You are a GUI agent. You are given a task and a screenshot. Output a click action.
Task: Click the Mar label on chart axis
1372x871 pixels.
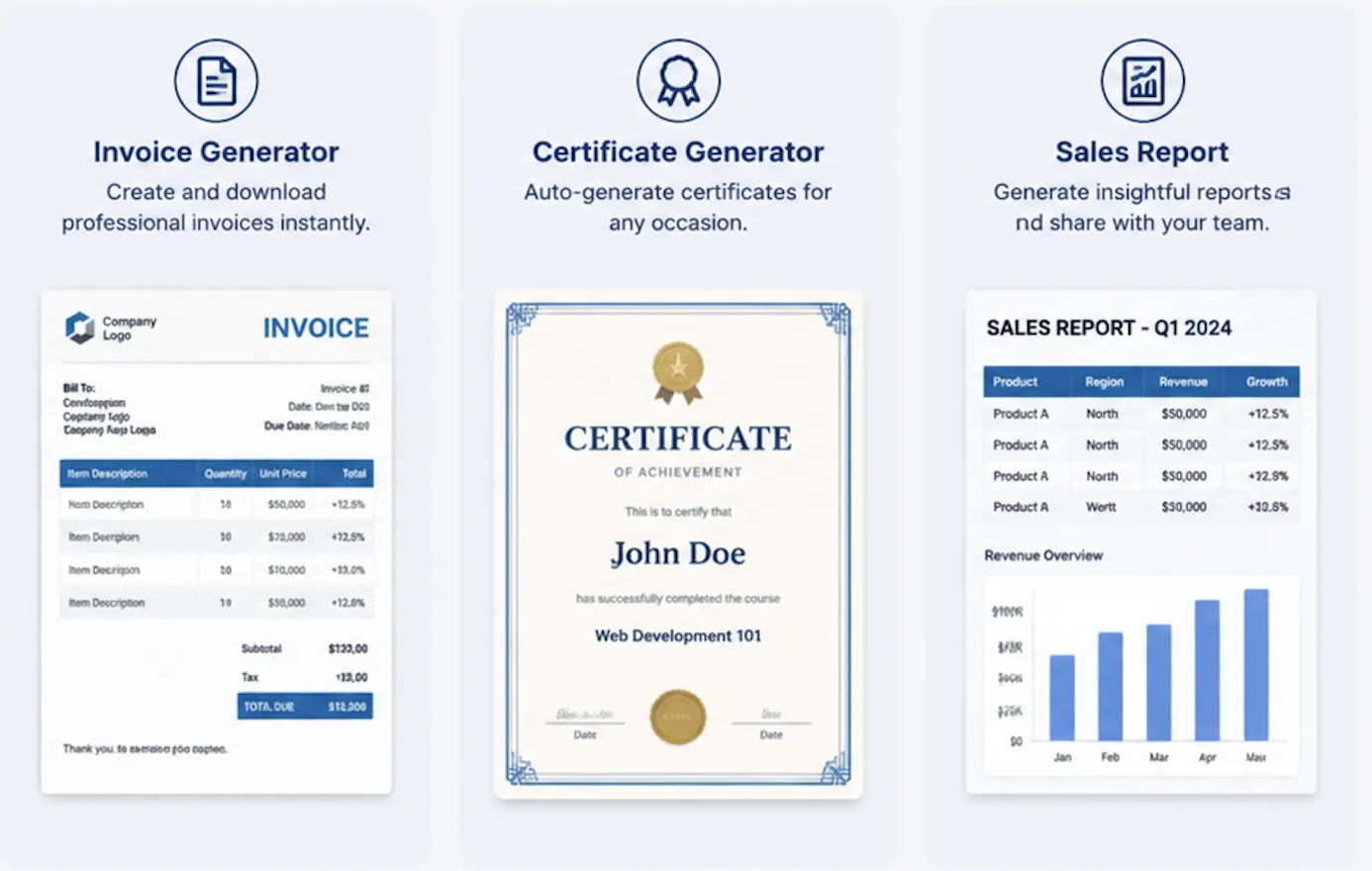(1159, 757)
